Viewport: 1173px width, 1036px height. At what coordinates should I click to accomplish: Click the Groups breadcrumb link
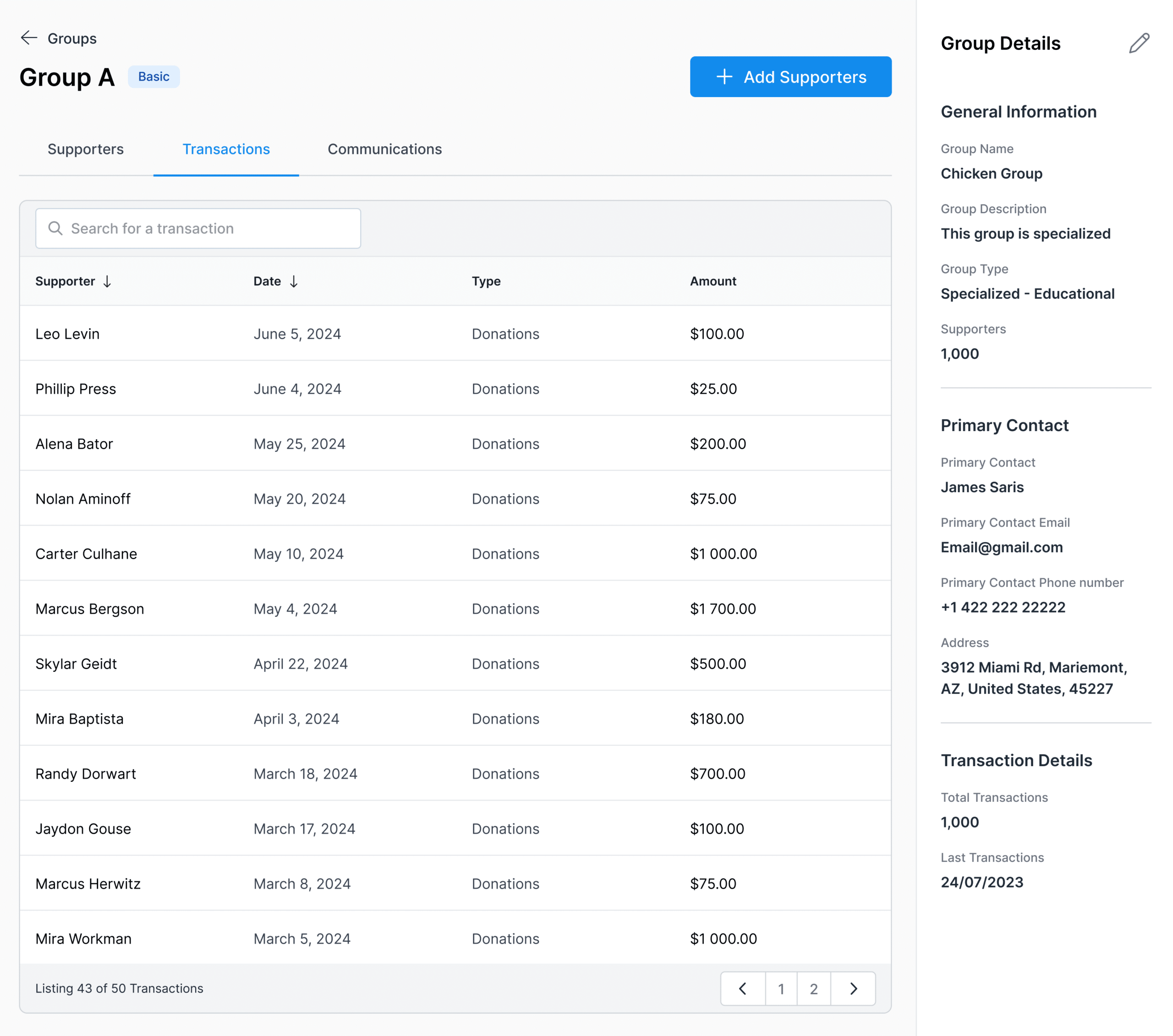pyautogui.click(x=72, y=38)
